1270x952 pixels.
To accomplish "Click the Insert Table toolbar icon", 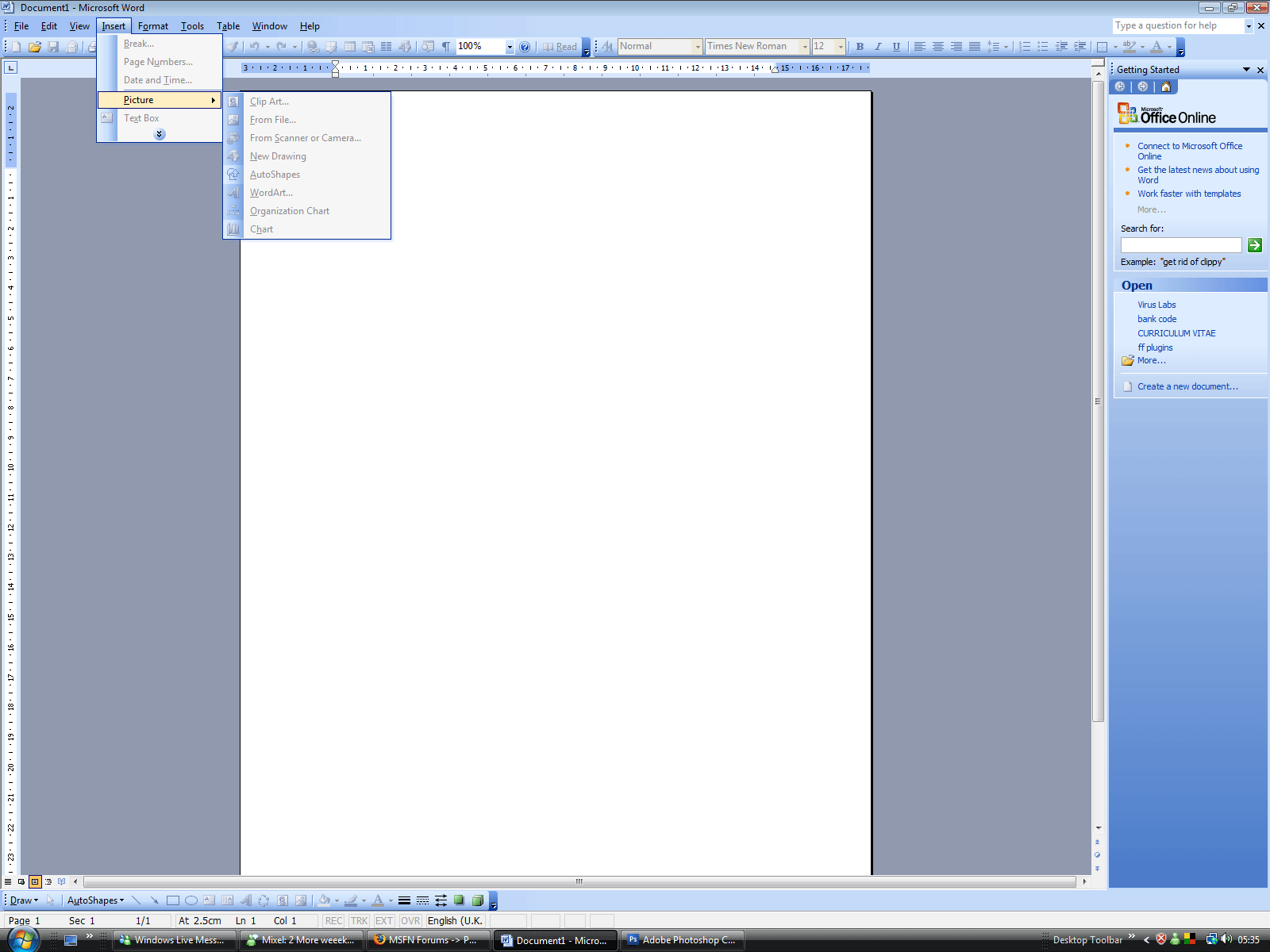I will point(349,47).
